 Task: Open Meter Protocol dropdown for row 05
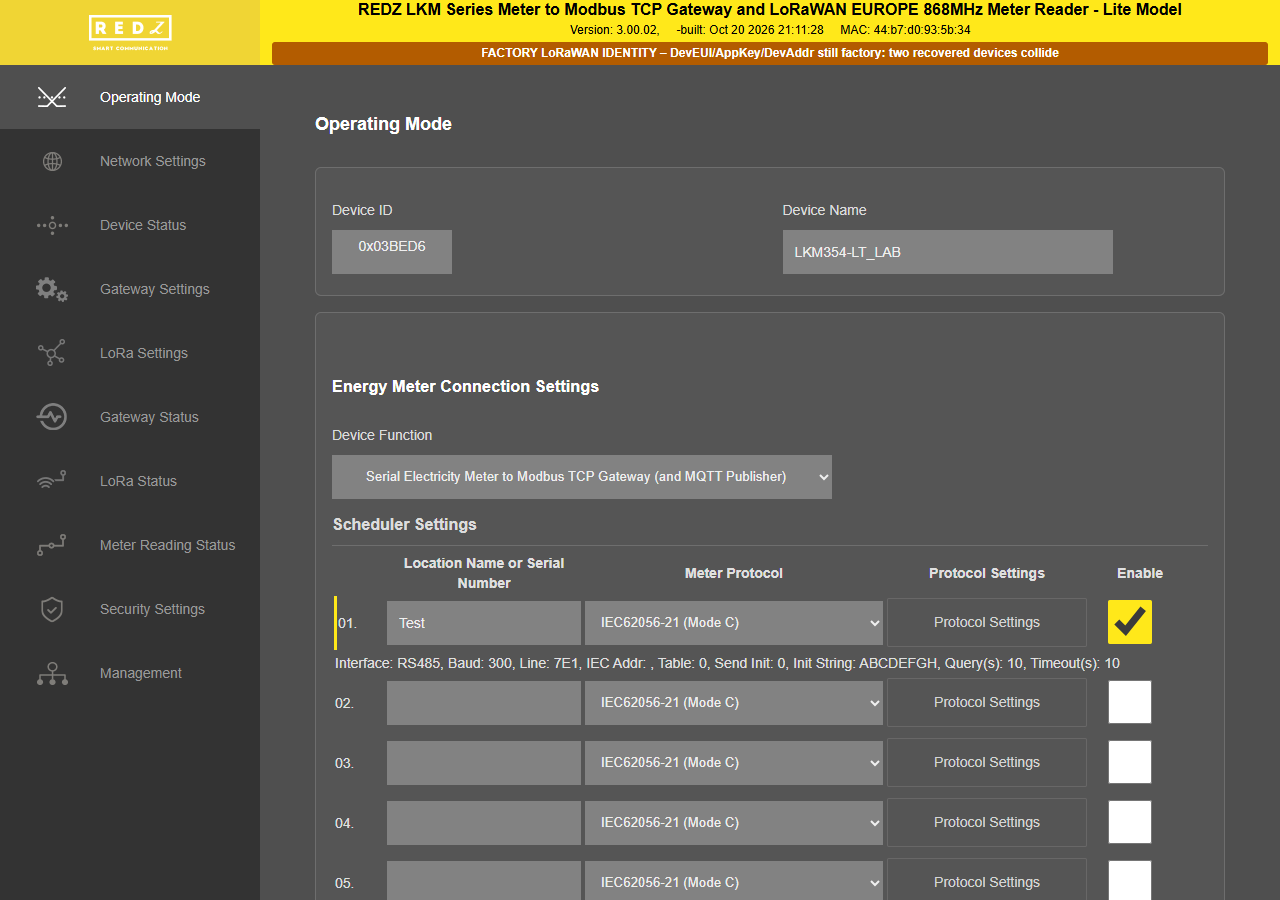click(734, 881)
